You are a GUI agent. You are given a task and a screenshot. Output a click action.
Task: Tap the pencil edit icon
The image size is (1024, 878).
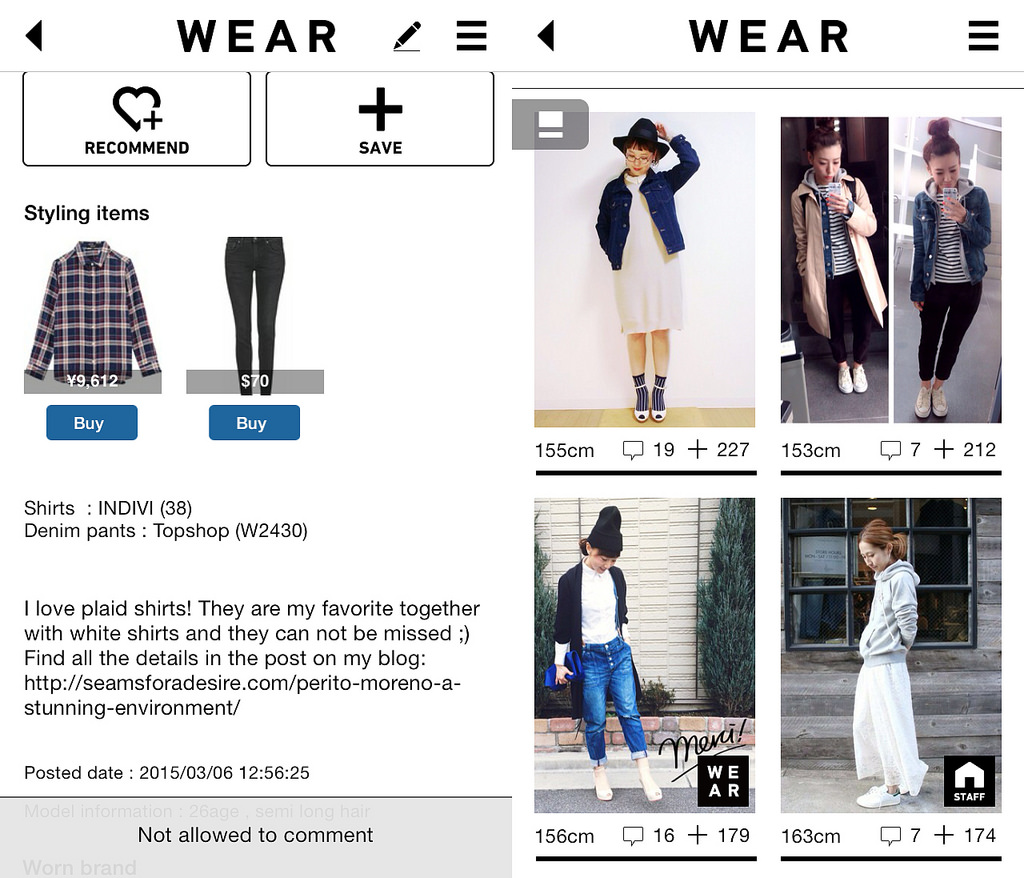pos(408,36)
